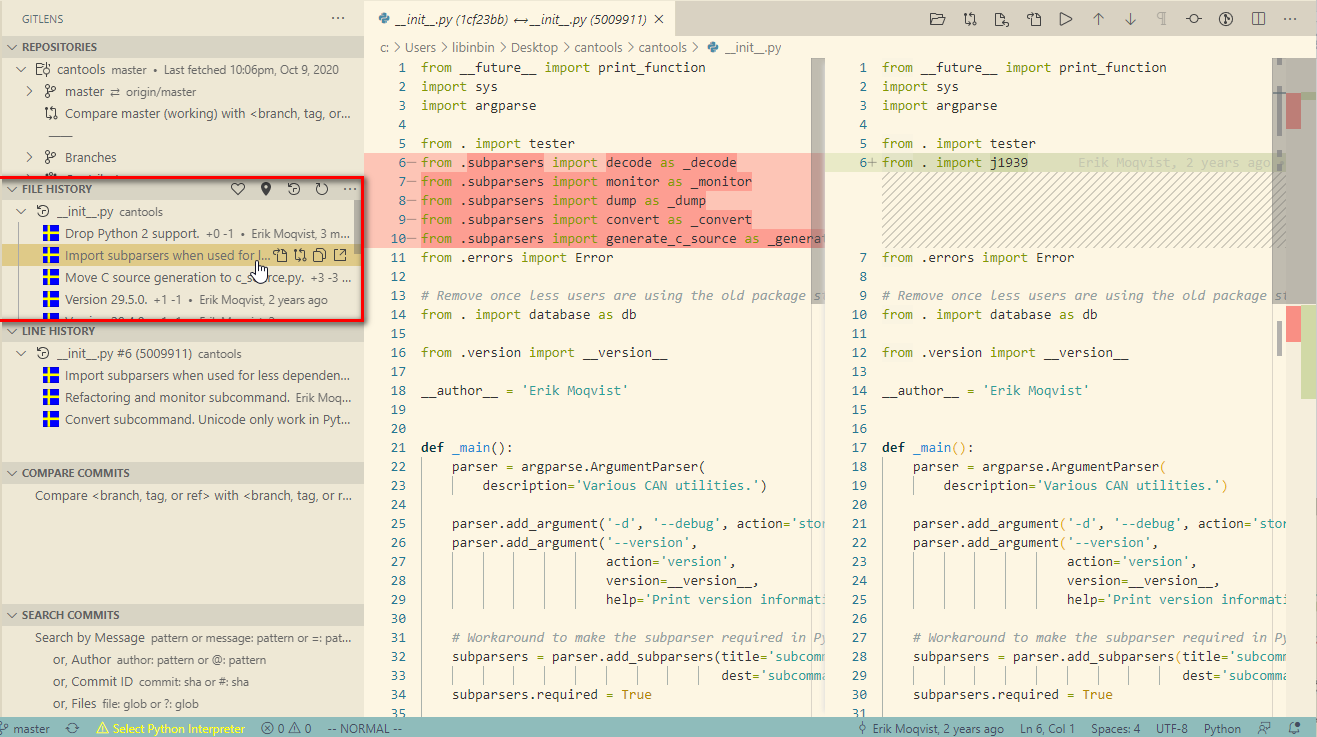Collapse __init__.py cantools history node
This screenshot has height=737, width=1317.
pyautogui.click(x=22, y=212)
